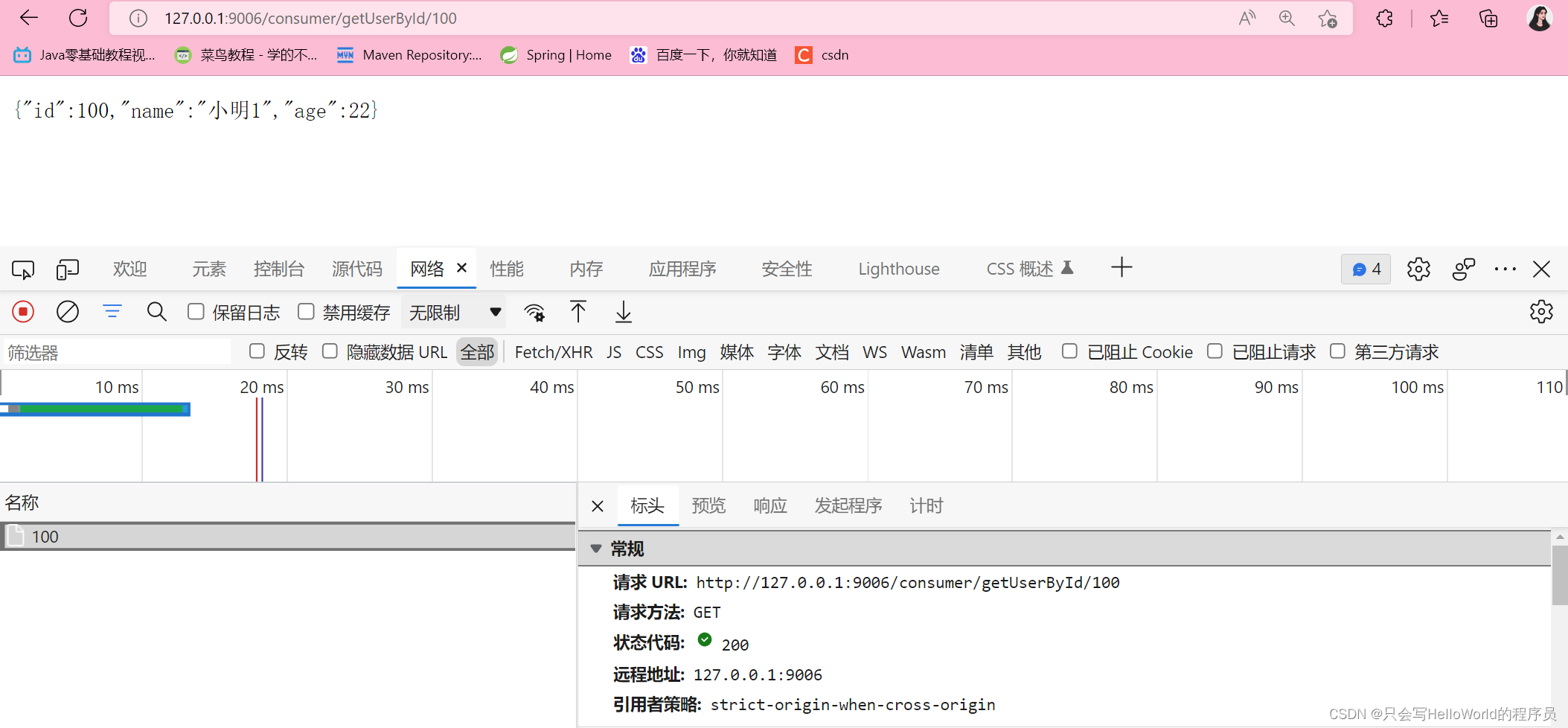The width and height of the screenshot is (1568, 728).
Task: Open the favorites list icon
Action: click(1439, 19)
